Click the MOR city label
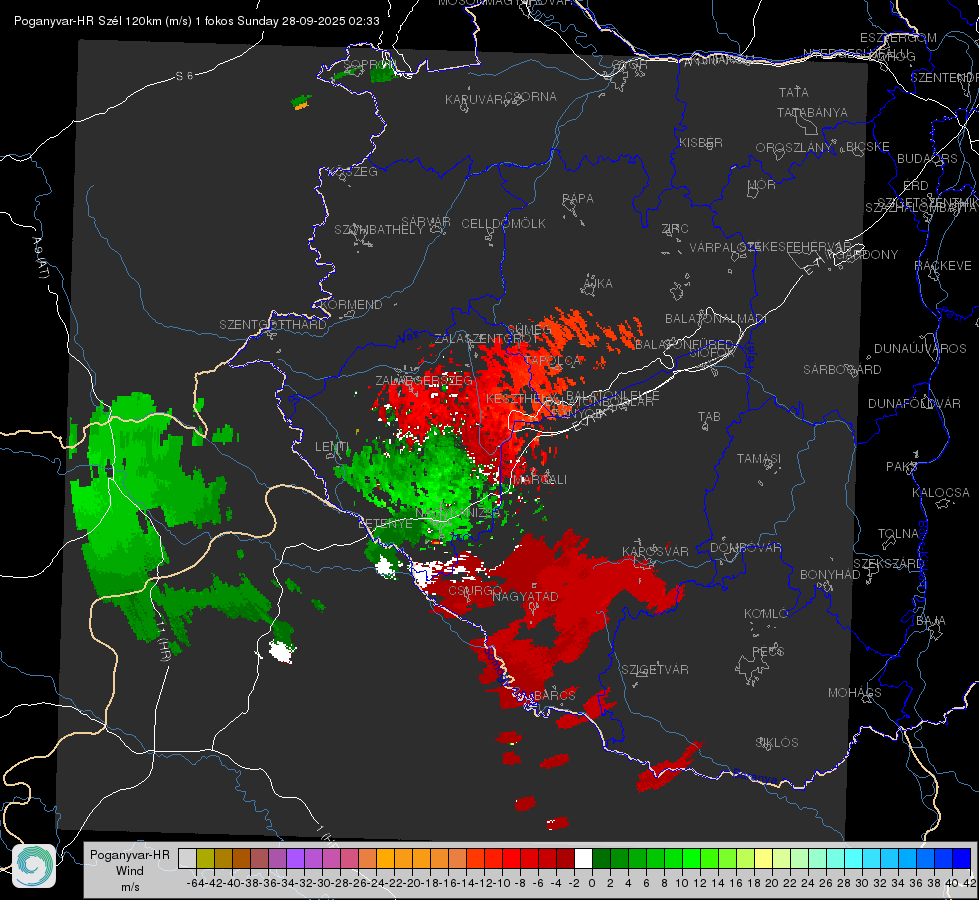Screen dimensions: 979x900 click(762, 184)
